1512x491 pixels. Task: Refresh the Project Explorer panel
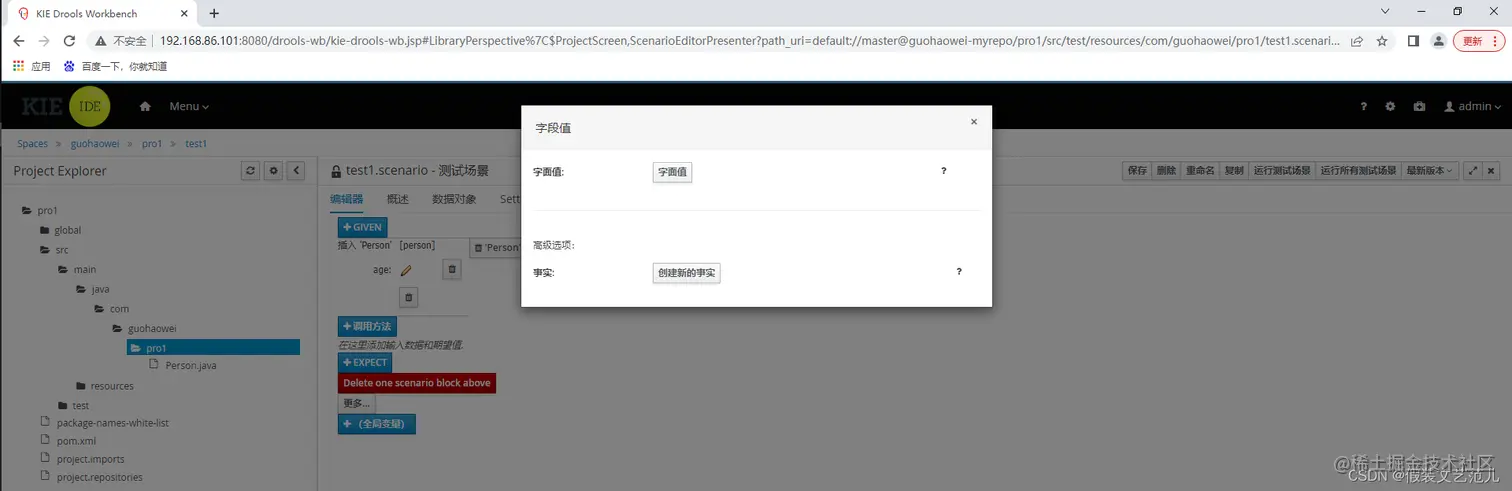tap(252, 171)
